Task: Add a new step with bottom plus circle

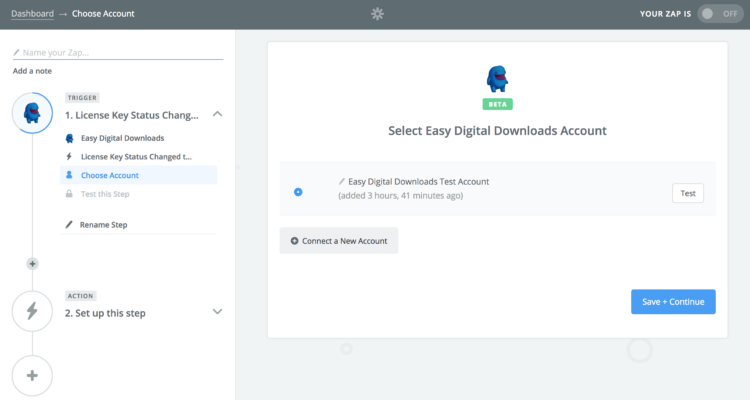Action: (x=32, y=376)
